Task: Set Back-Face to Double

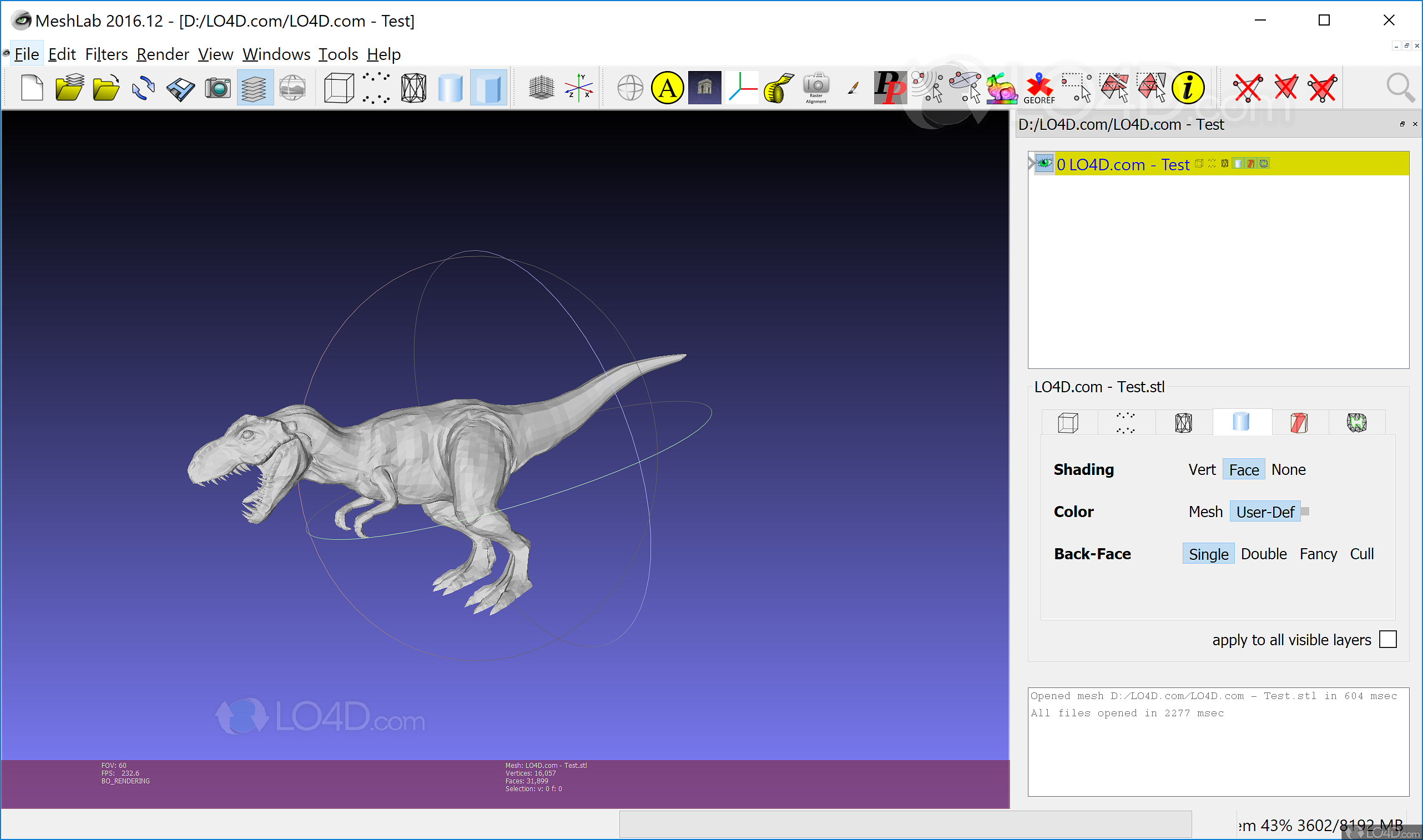Action: [1263, 554]
